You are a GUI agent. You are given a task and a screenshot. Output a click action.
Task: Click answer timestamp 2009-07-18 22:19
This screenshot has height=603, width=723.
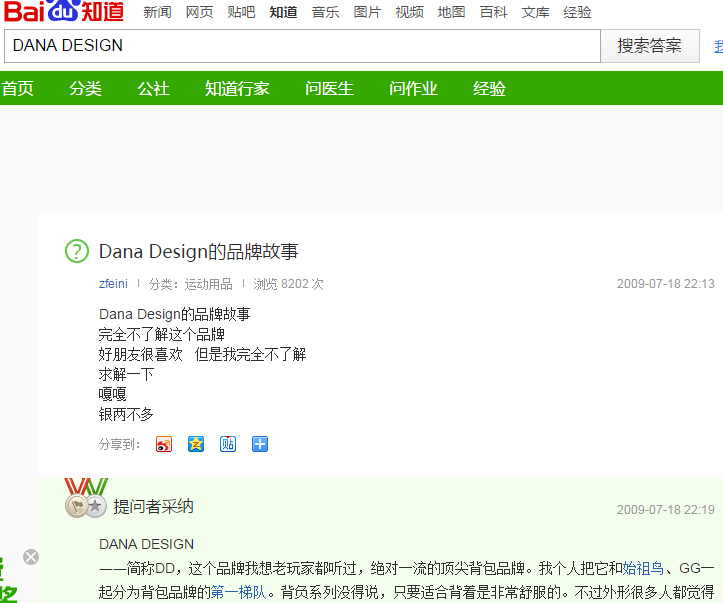[665, 509]
